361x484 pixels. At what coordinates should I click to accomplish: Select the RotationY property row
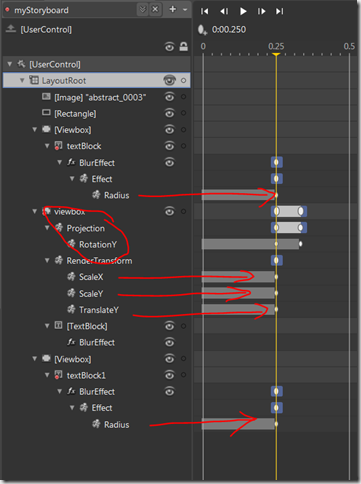(97, 244)
